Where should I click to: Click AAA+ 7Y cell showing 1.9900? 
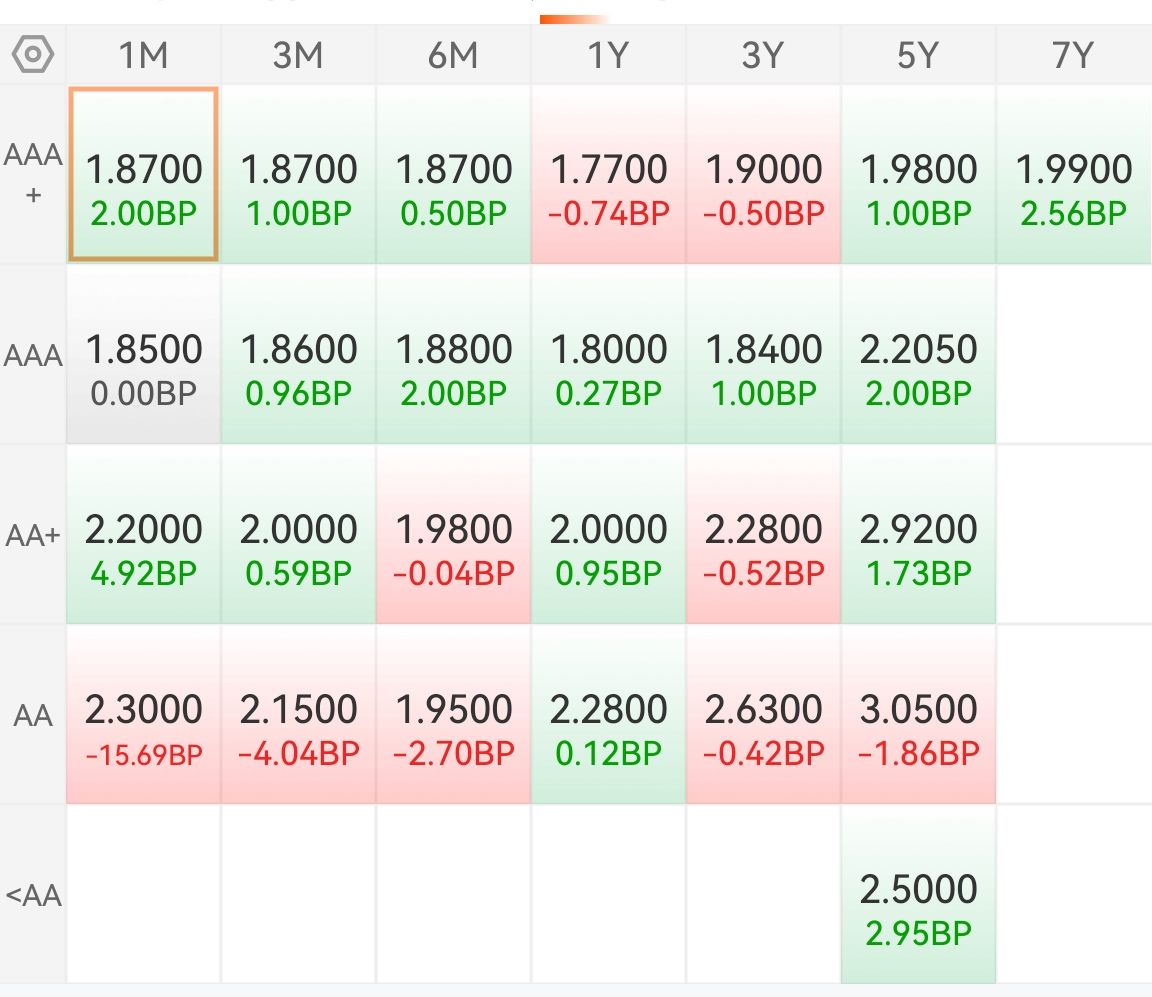pyautogui.click(x=1073, y=175)
